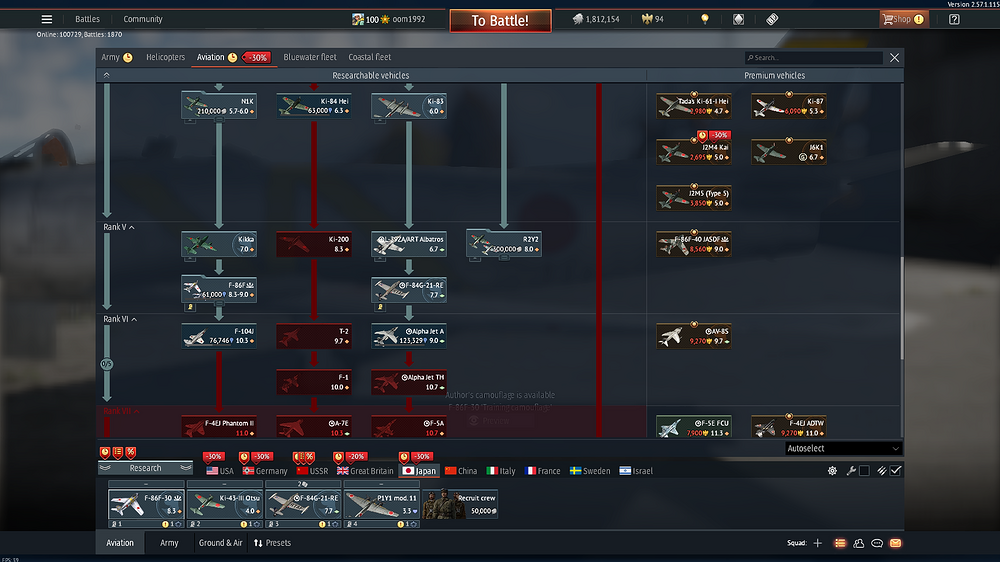1000x562 pixels.
Task: Click the lightbulb hints icon in top bar
Action: click(705, 19)
